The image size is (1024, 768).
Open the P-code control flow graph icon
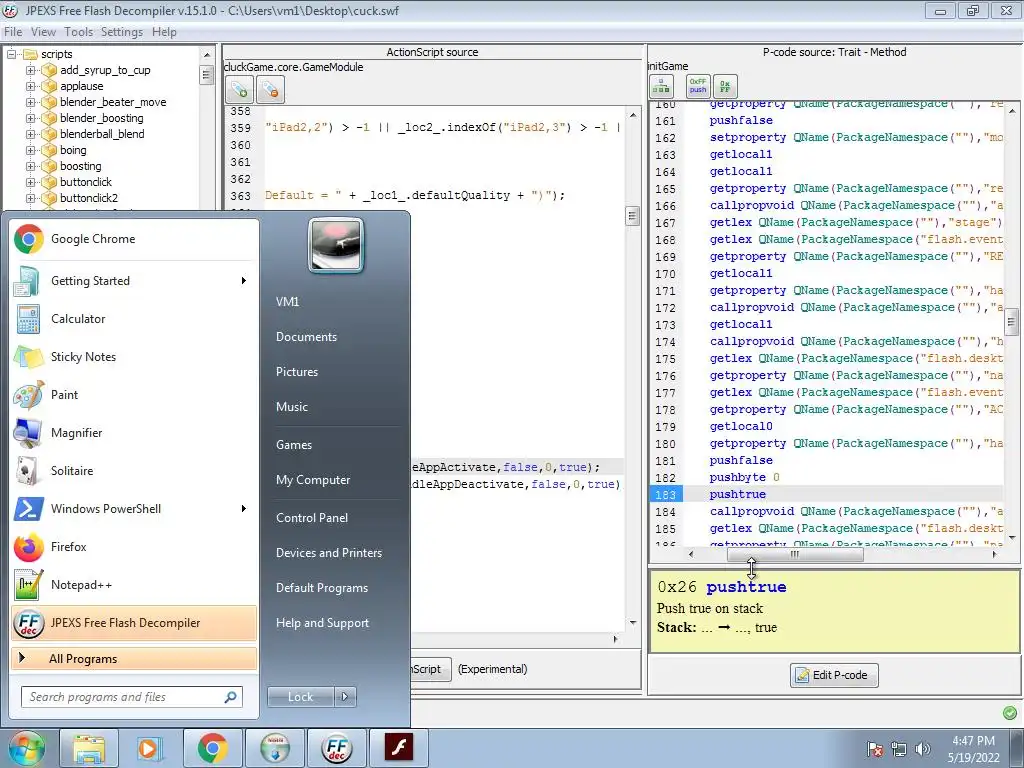[661, 86]
